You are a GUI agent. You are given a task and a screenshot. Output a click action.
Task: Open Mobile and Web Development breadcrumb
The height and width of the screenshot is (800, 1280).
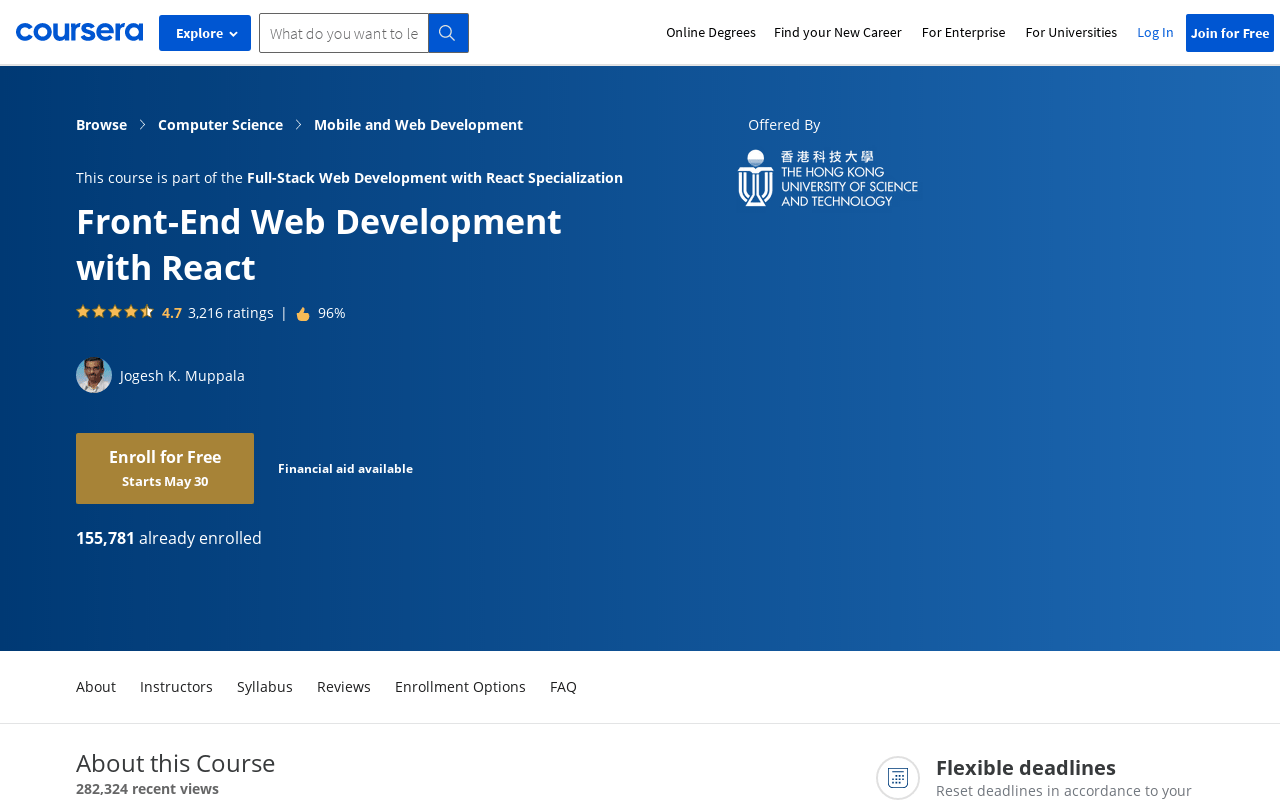click(x=418, y=125)
